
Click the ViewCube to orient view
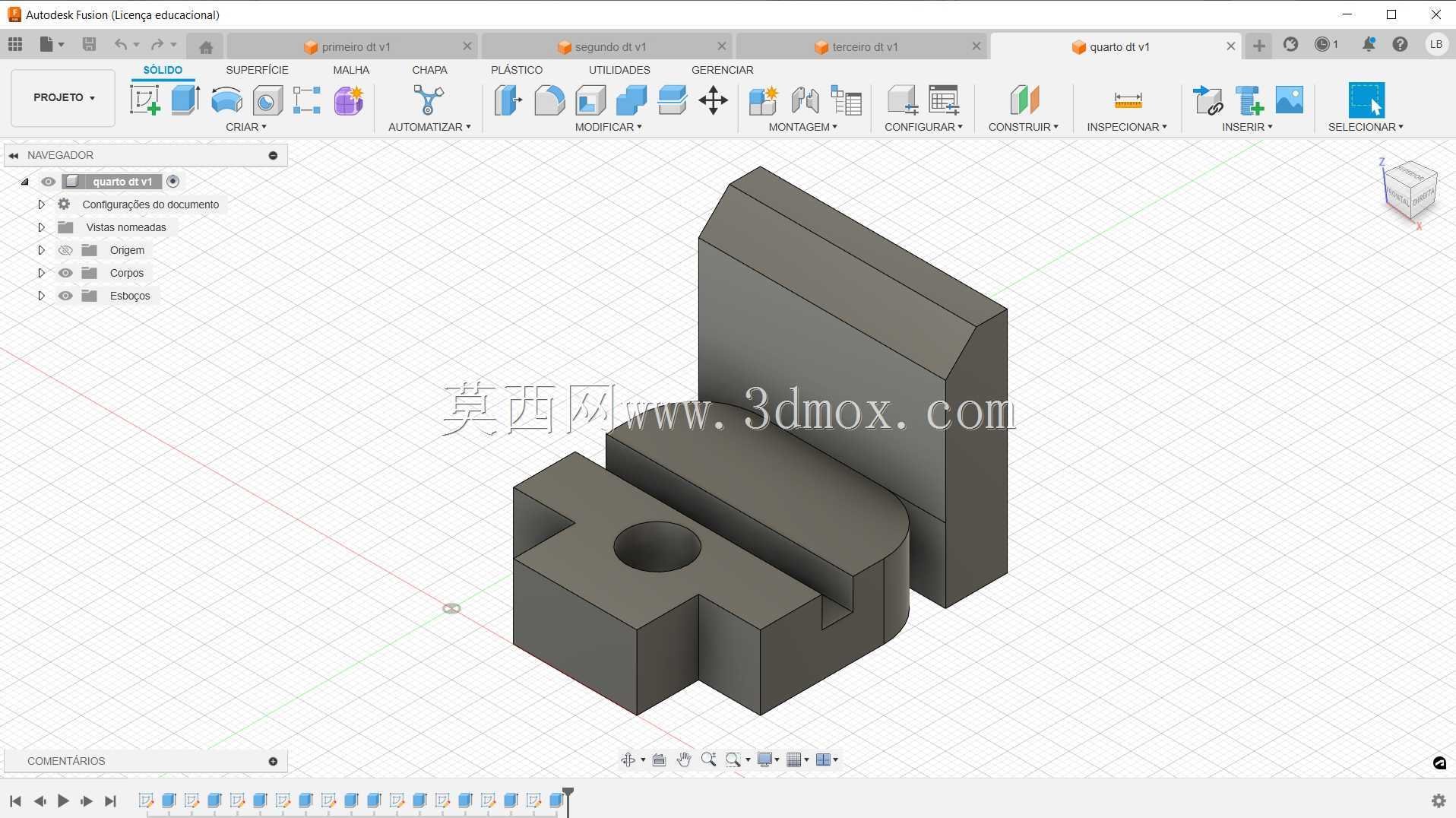[1410, 191]
